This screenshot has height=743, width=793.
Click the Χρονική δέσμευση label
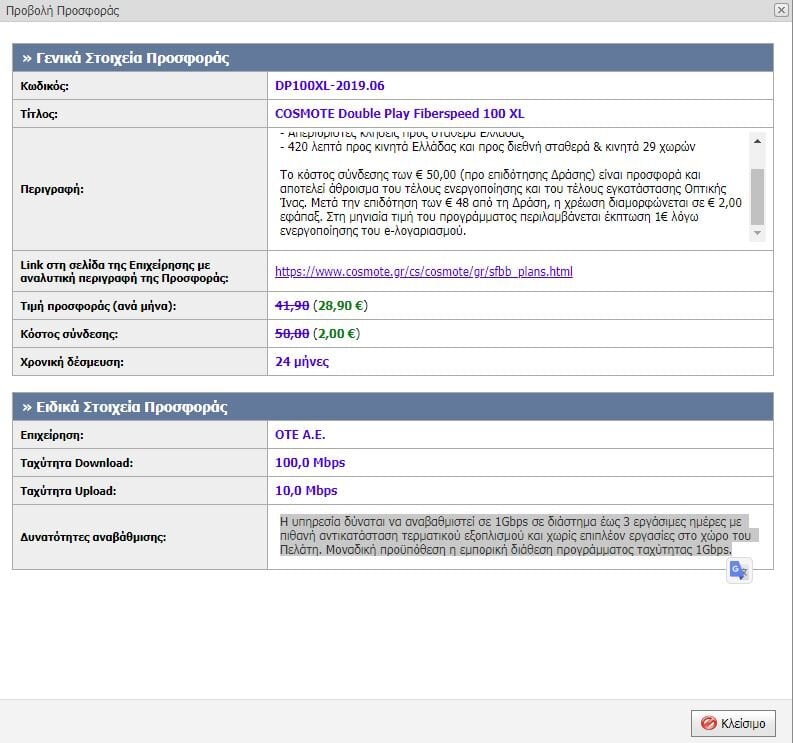point(72,362)
